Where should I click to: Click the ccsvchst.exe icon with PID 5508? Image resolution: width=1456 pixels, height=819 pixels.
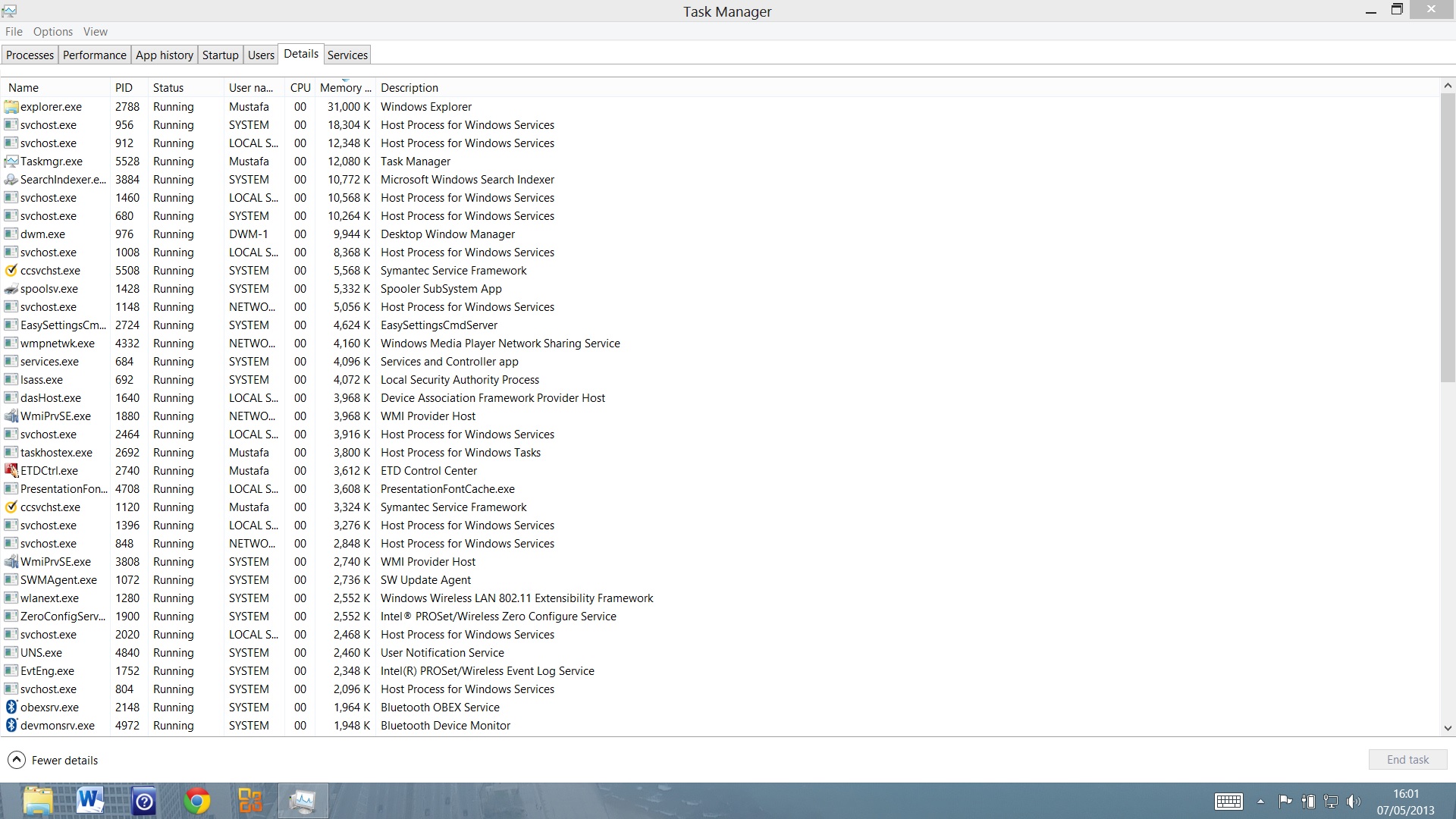pyautogui.click(x=11, y=271)
